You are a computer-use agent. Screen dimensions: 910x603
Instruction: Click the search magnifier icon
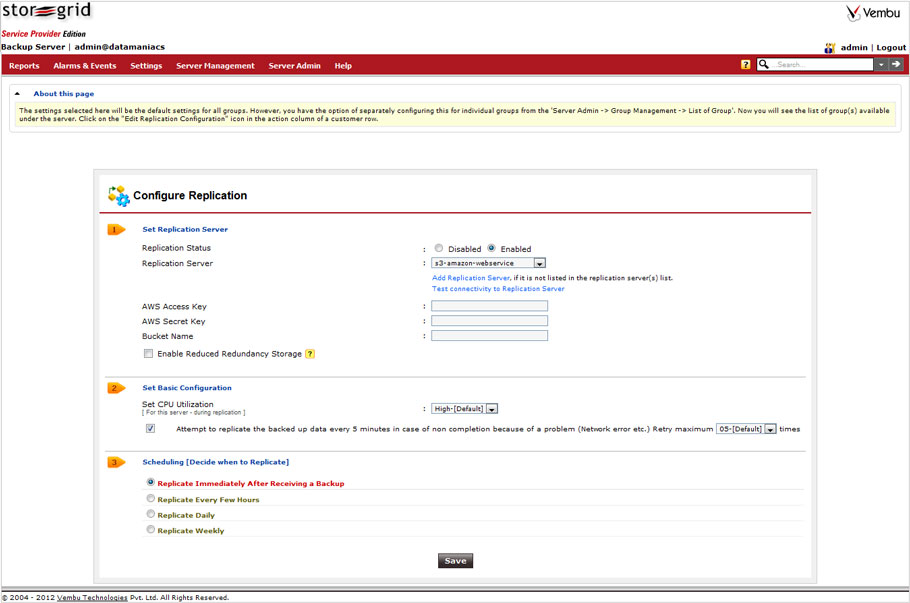pyautogui.click(x=764, y=65)
